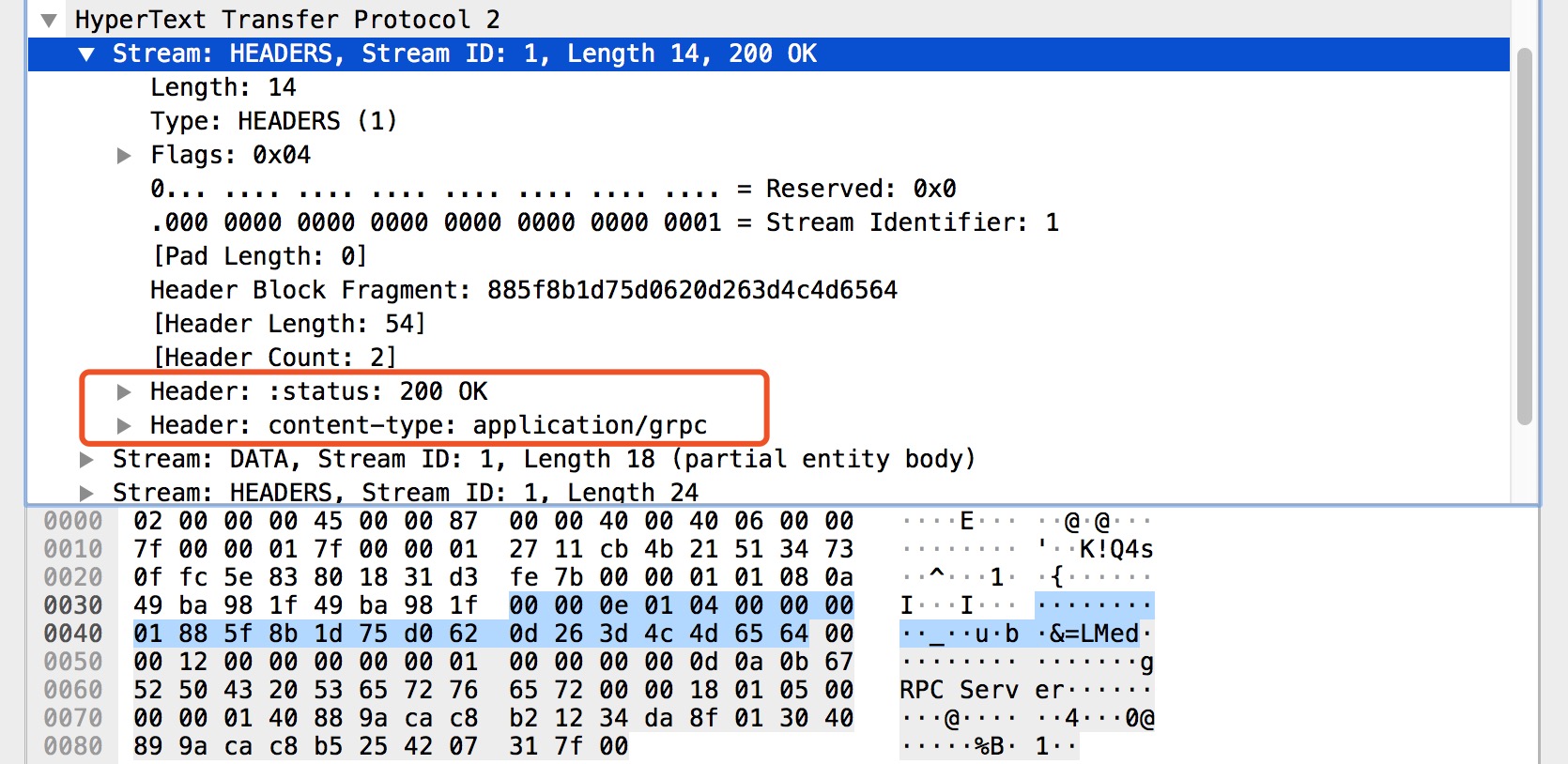This screenshot has width=1568, height=764.
Task: Expand the :status: 200 OK header
Action: point(124,392)
